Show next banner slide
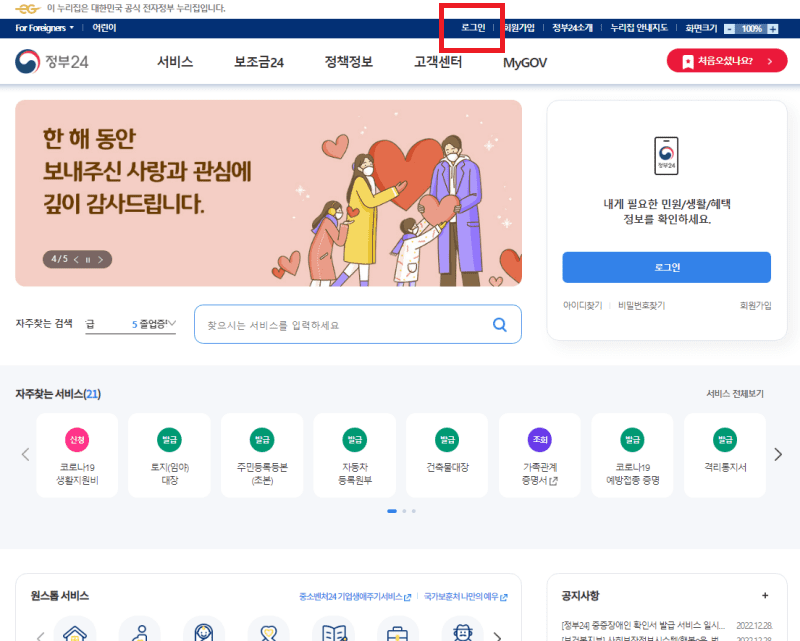The width and height of the screenshot is (800, 641). pos(101,259)
